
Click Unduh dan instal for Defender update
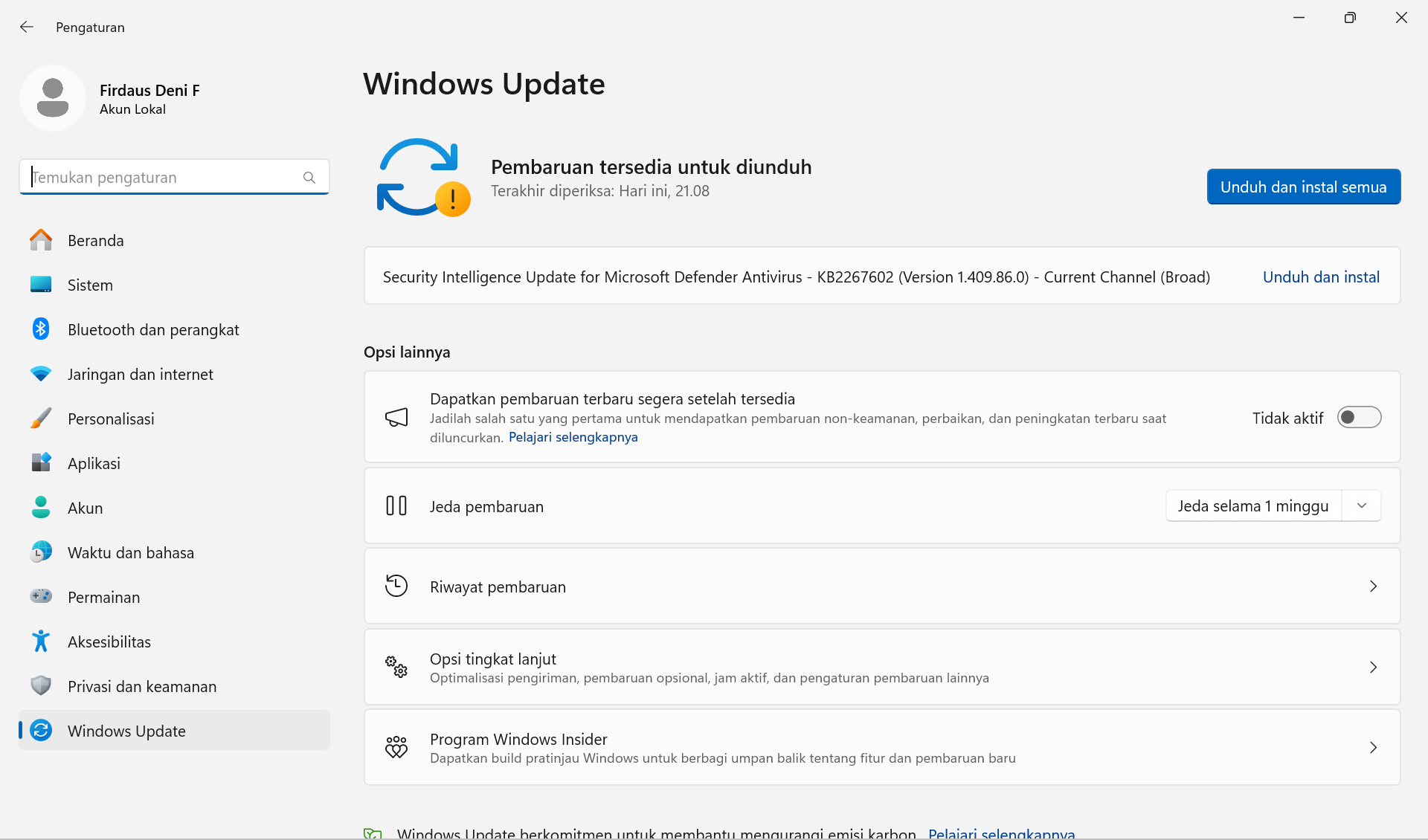tap(1321, 277)
